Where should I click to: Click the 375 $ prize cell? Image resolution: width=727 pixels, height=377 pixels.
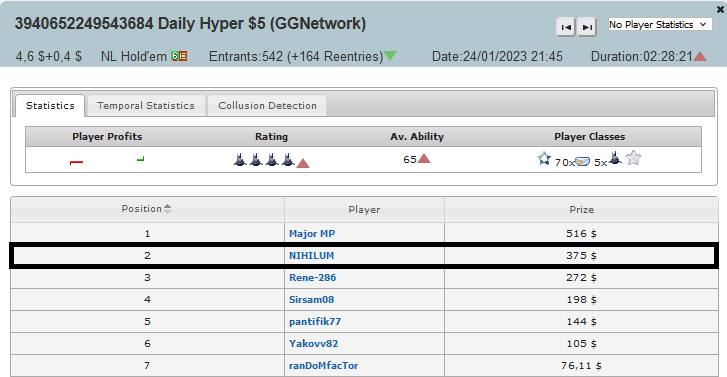tap(581, 256)
